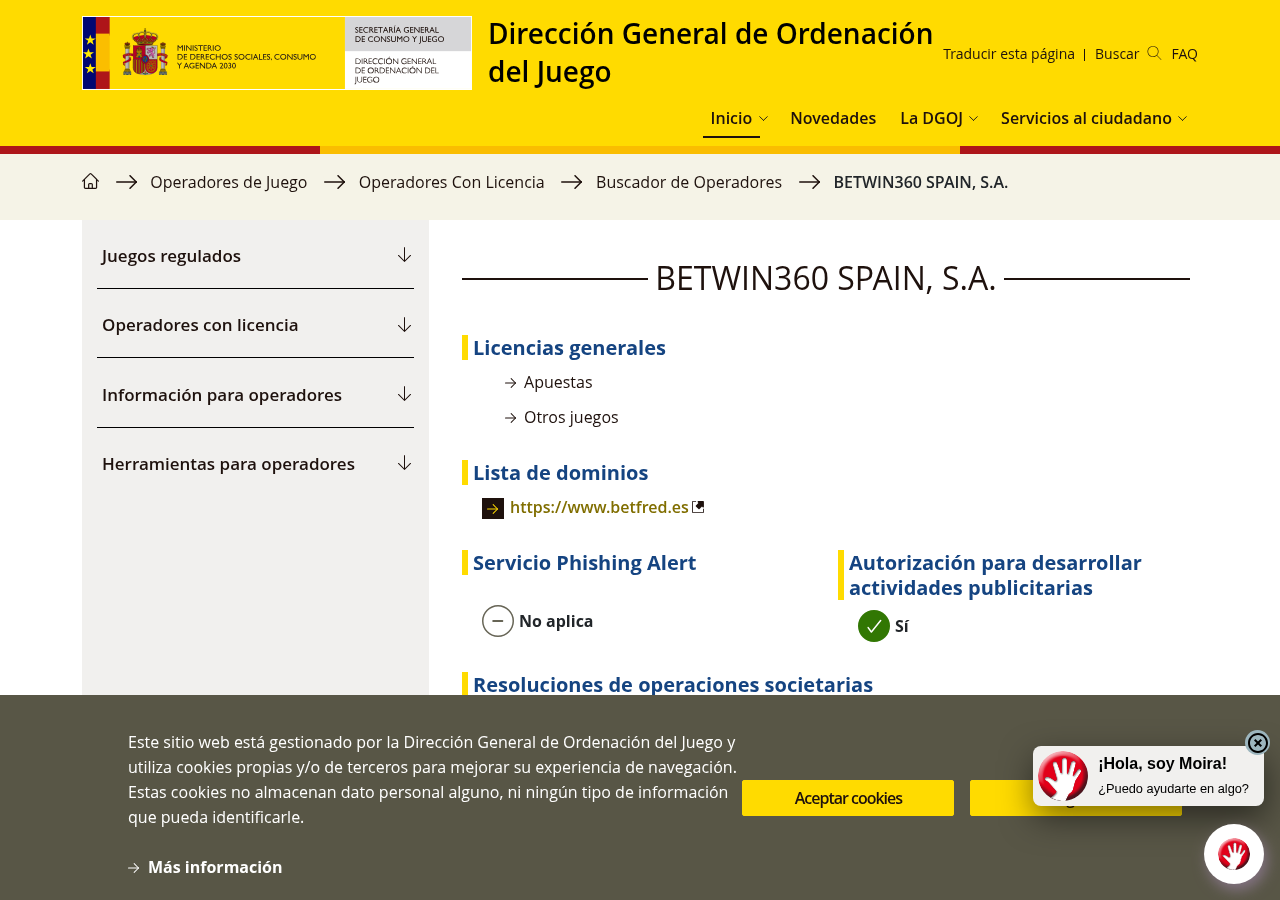Open the round Moira chat assistant button
The image size is (1280, 900).
[1234, 854]
